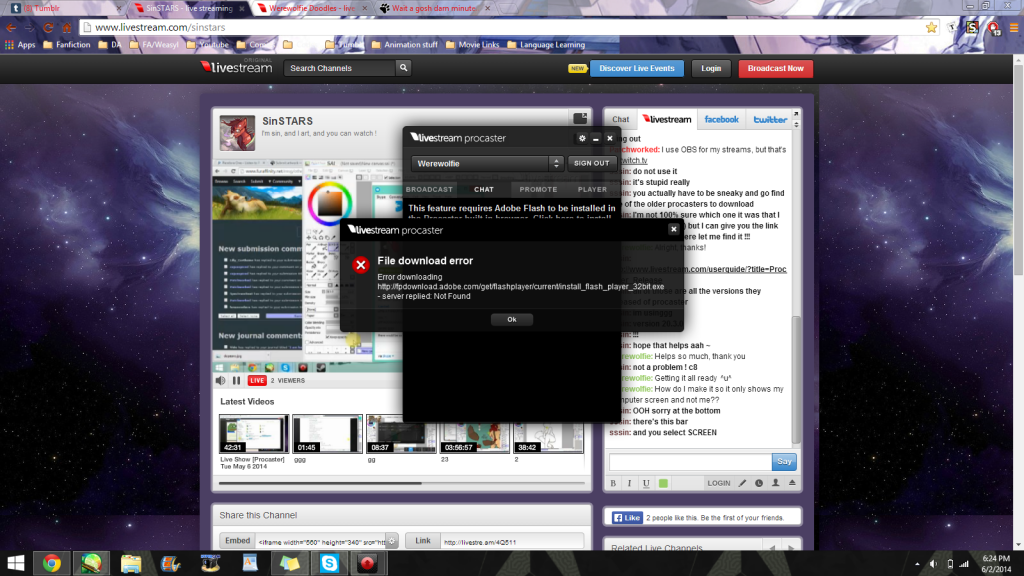Click the Sign Out button
The height and width of the screenshot is (576, 1024).
[590, 163]
